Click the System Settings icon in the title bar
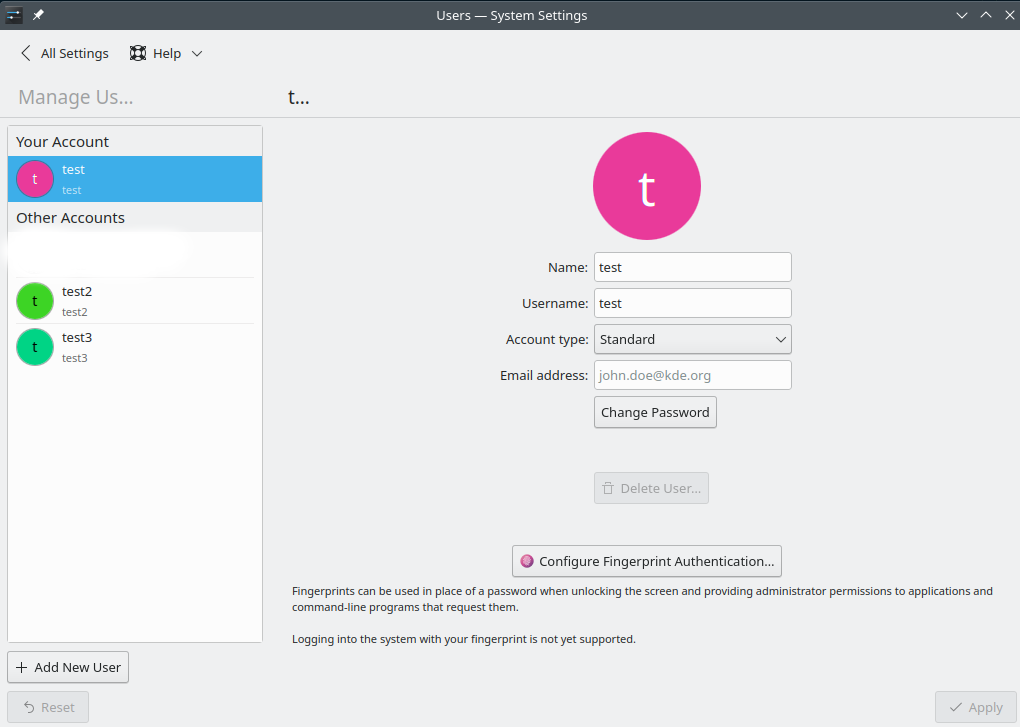1020x727 pixels. click(16, 15)
